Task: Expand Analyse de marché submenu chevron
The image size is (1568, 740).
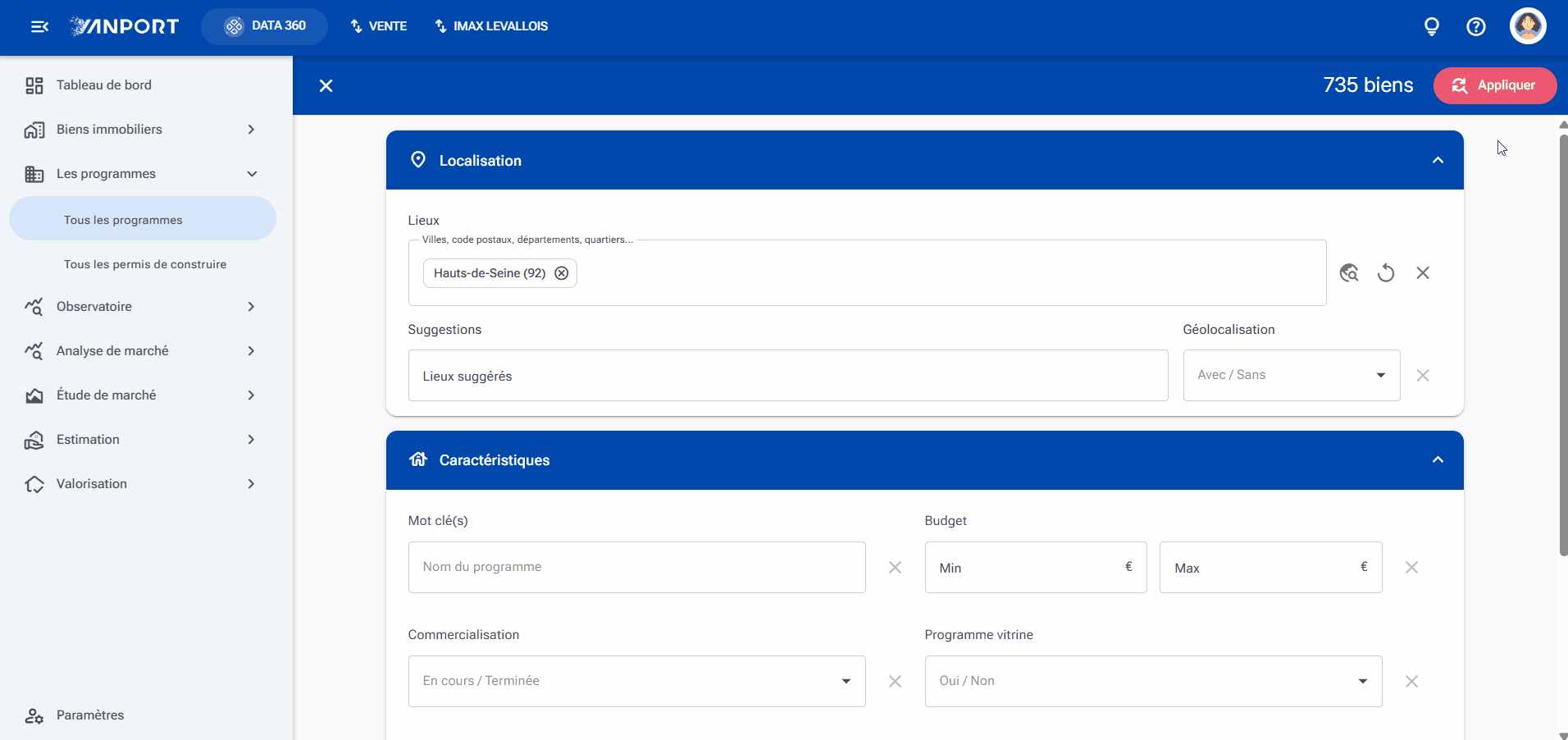Action: coord(252,351)
